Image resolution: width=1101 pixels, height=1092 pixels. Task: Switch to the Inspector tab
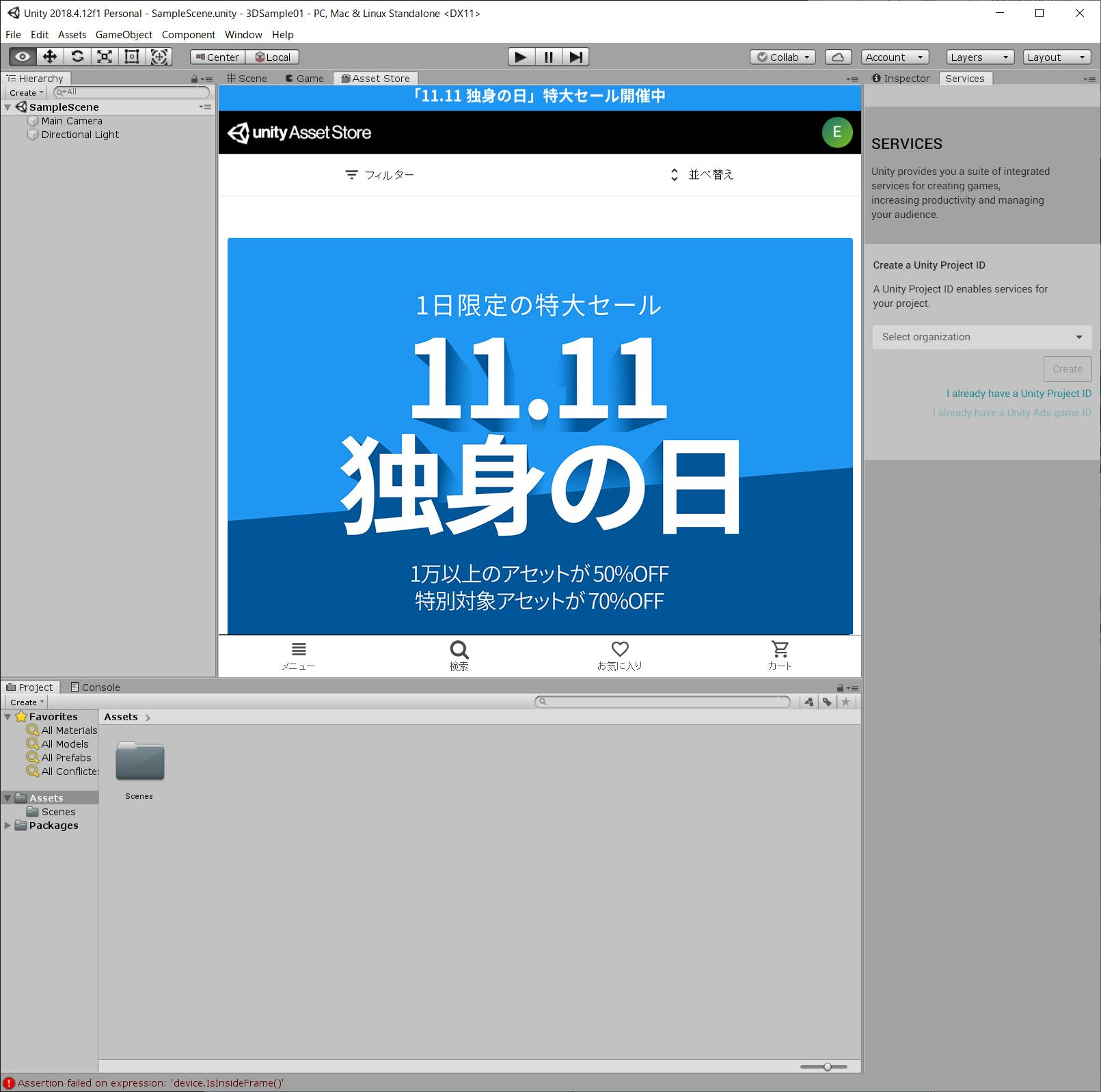[901, 79]
